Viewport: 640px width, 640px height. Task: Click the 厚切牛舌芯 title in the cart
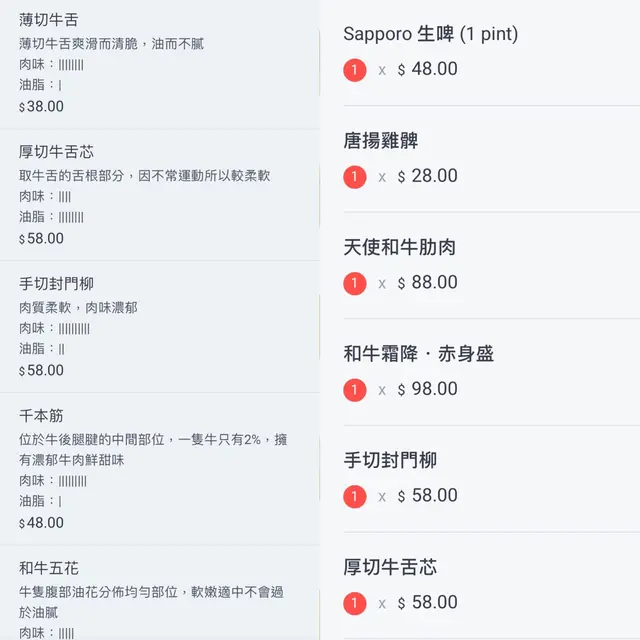point(390,567)
